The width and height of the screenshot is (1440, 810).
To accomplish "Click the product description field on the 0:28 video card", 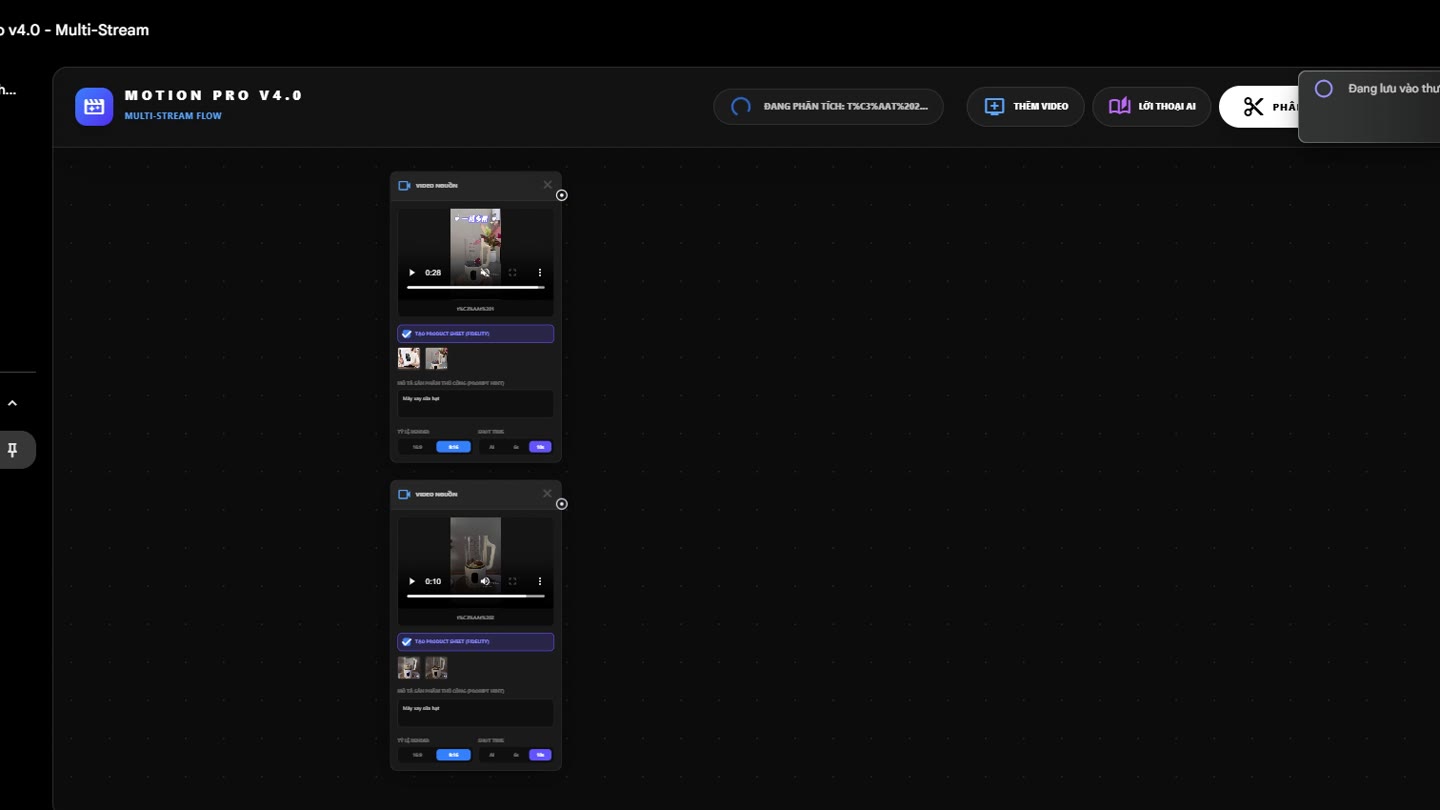I will 476,404.
